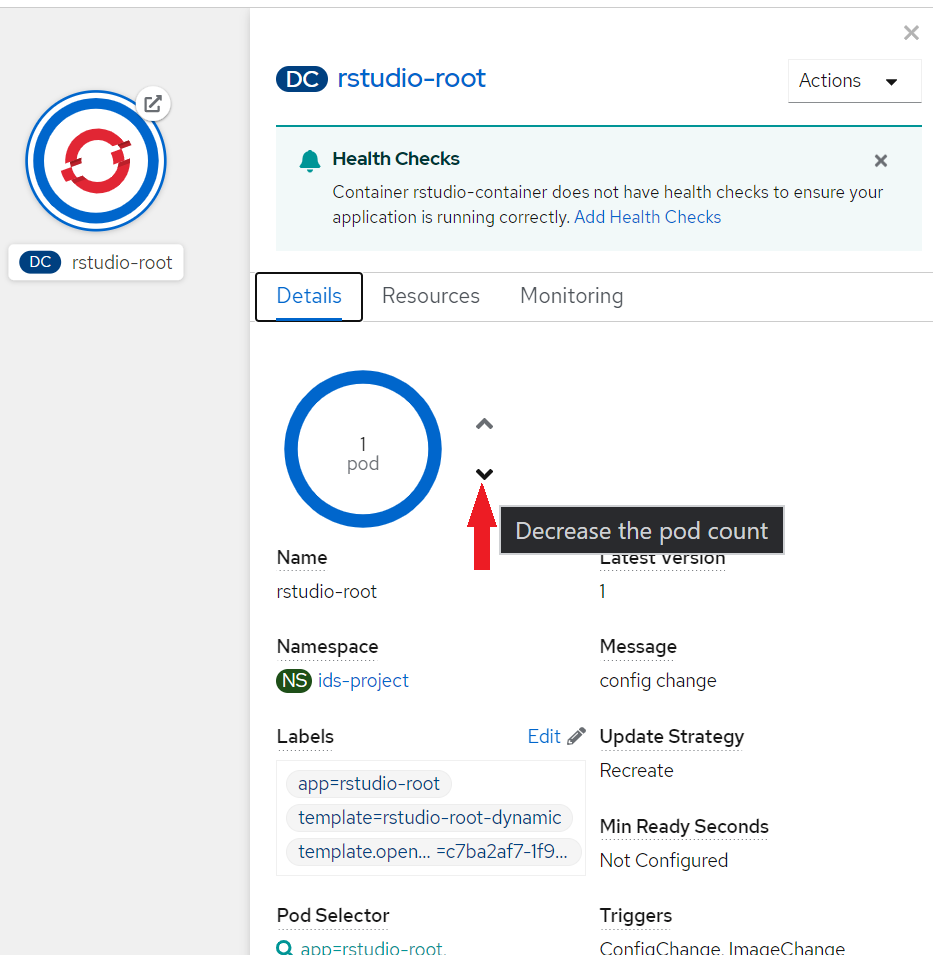Click the Update Strategy field heading

click(672, 737)
